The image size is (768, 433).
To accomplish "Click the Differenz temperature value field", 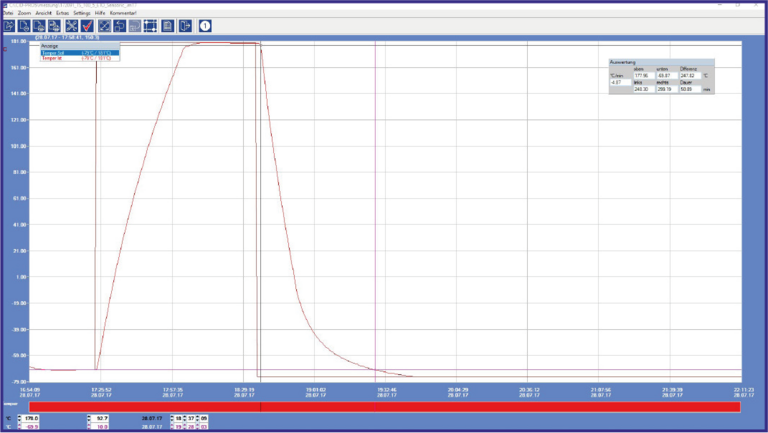I will (690, 76).
